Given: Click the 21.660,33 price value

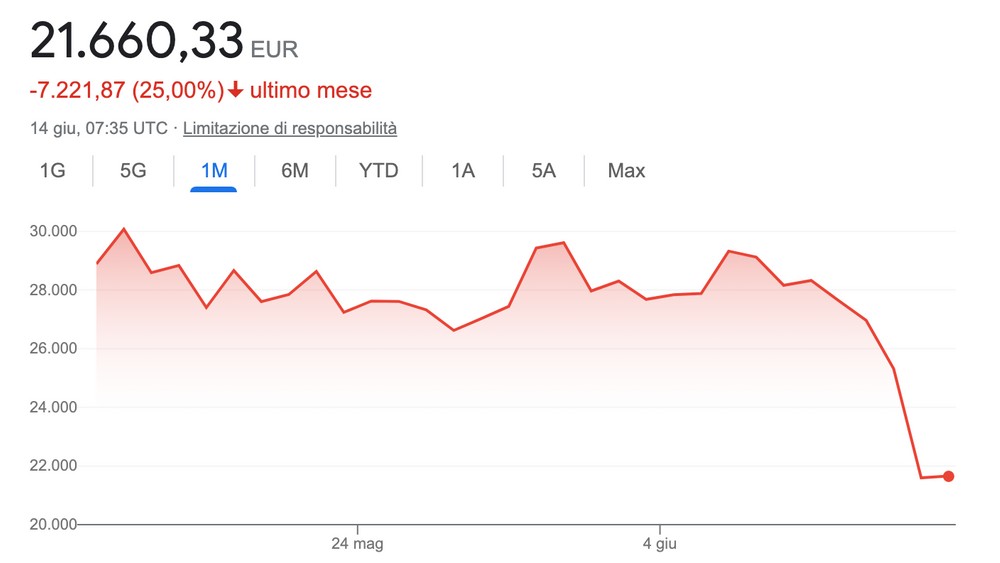Looking at the screenshot, I should pos(136,40).
